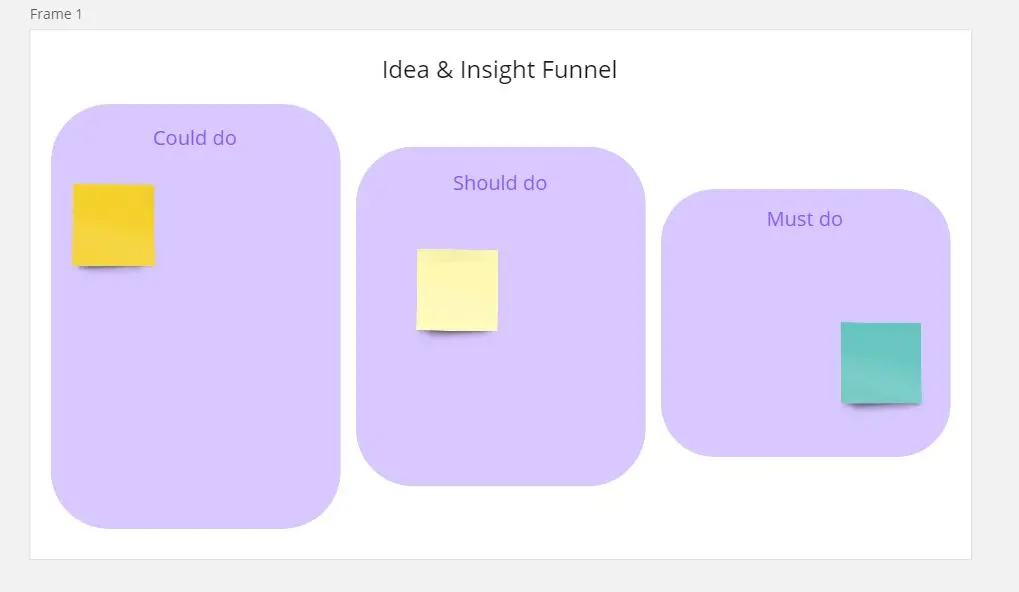Click the gray canvas right of the frame
This screenshot has height=592, width=1019.
[995, 300]
